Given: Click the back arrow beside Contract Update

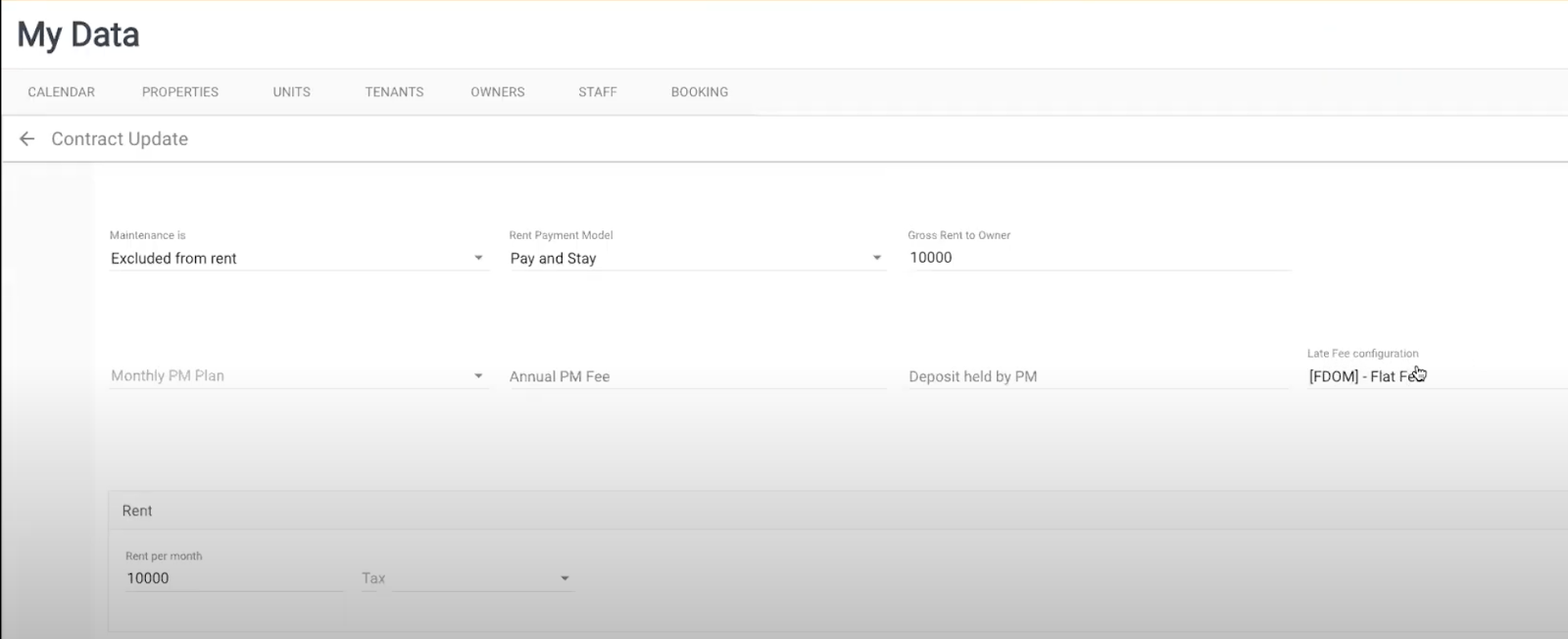Looking at the screenshot, I should pyautogui.click(x=27, y=139).
